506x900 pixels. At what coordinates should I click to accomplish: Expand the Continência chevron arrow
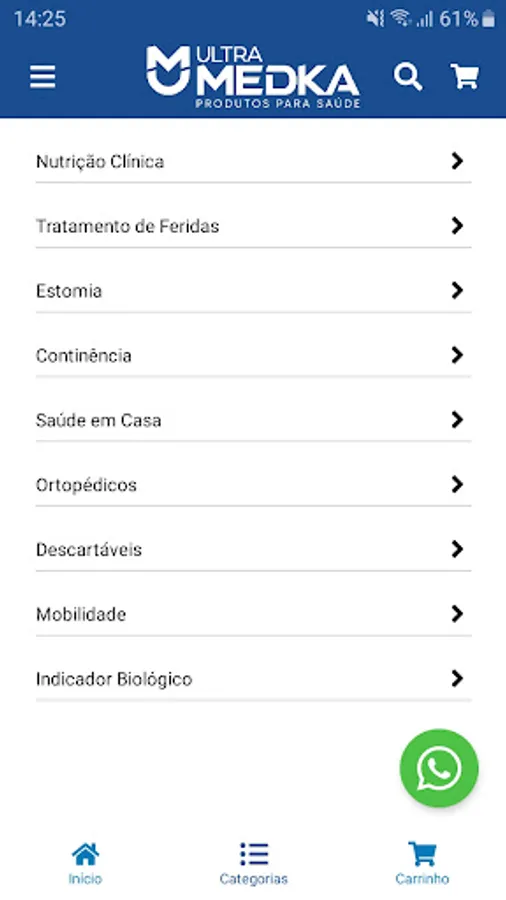coord(457,355)
